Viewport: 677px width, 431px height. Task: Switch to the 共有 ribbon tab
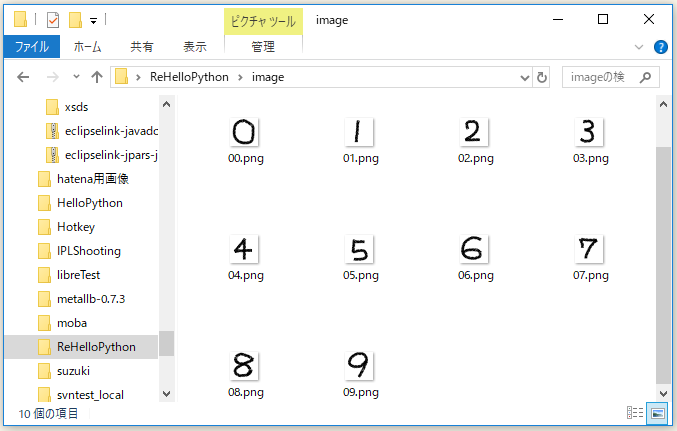click(x=142, y=46)
